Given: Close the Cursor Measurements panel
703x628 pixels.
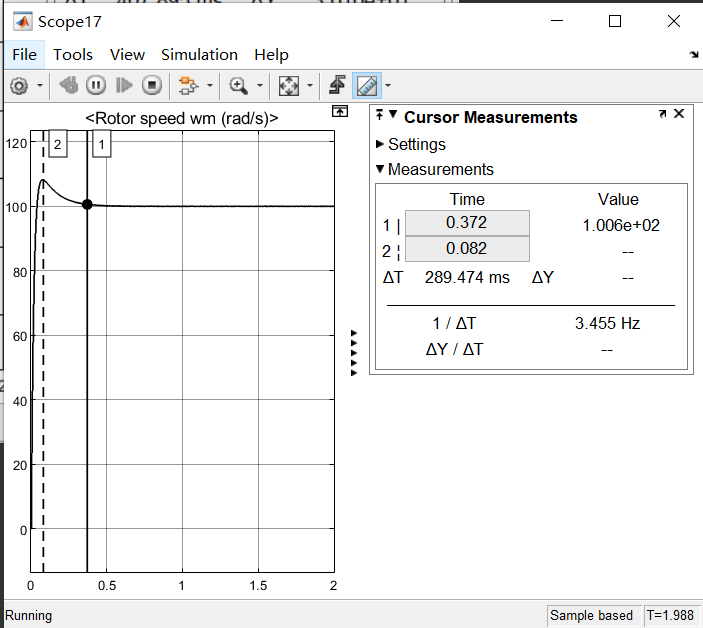Looking at the screenshot, I should (679, 114).
